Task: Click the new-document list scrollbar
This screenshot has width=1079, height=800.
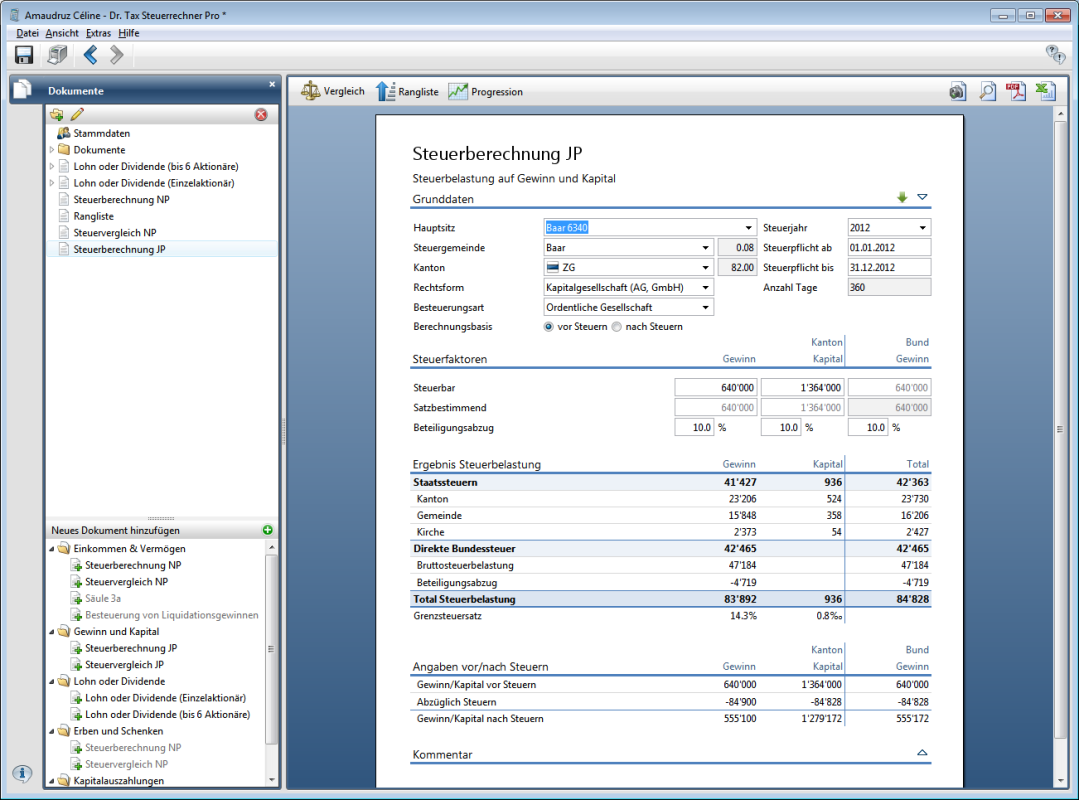Action: (271, 649)
